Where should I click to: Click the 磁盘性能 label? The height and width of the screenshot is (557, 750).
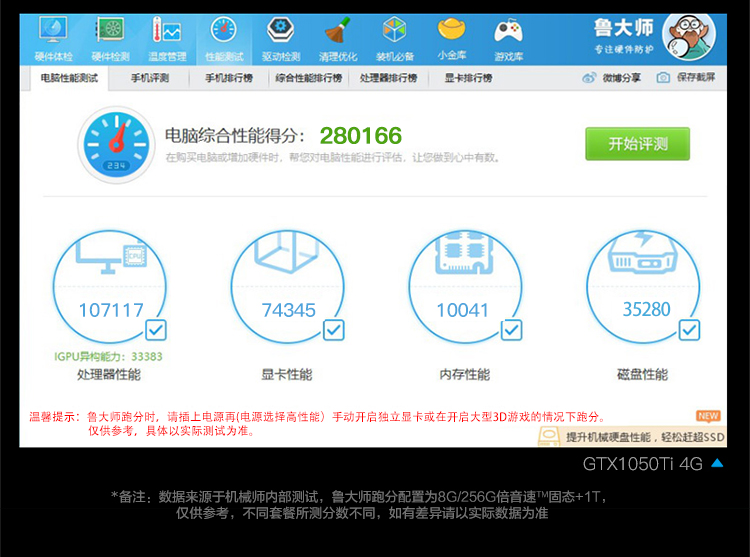coord(642,374)
